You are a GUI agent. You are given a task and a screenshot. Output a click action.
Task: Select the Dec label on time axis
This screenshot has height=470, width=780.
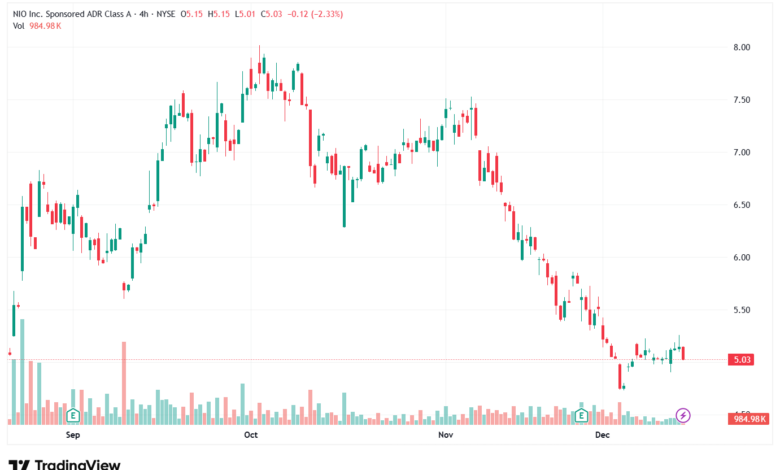[x=602, y=435]
